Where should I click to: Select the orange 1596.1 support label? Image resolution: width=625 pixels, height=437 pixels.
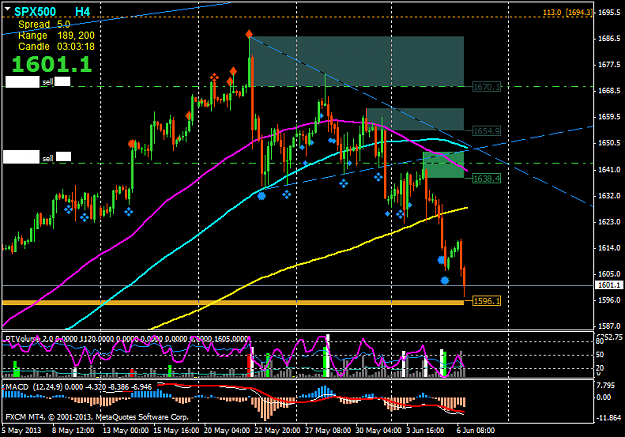coord(486,301)
